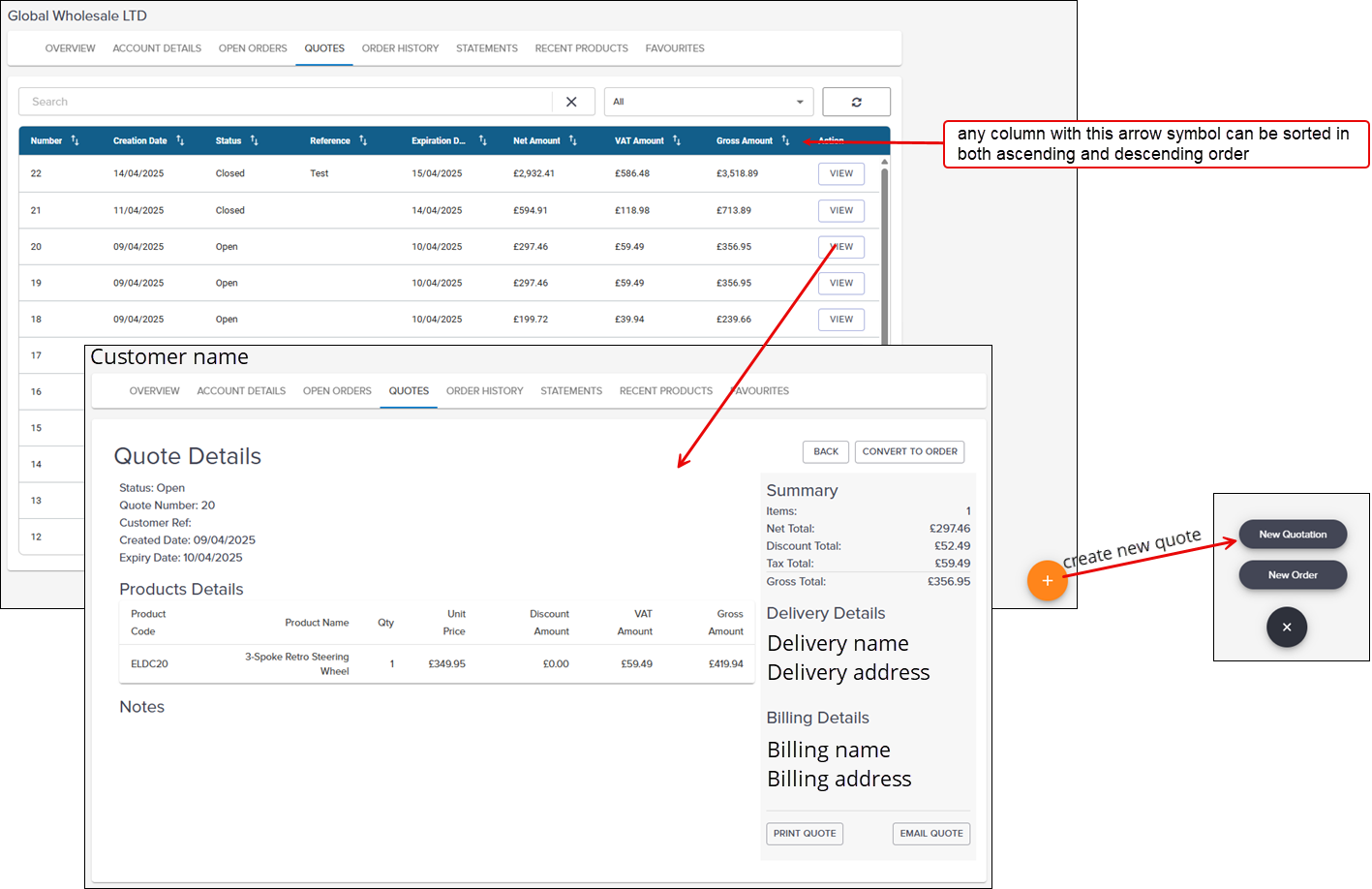Close the popup menu with dark X button
The image size is (1372, 889).
[x=1286, y=627]
